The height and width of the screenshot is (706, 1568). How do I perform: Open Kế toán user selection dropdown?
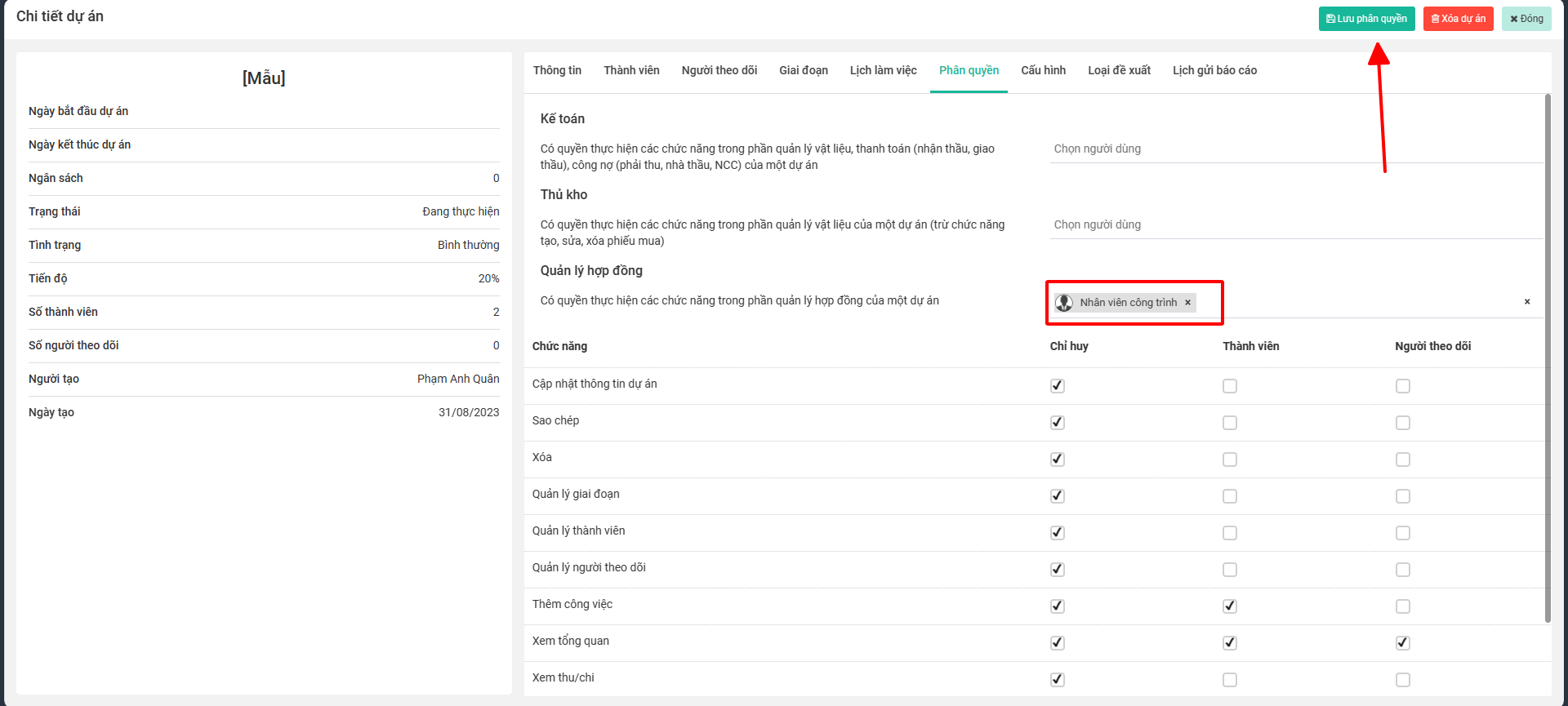[1294, 149]
